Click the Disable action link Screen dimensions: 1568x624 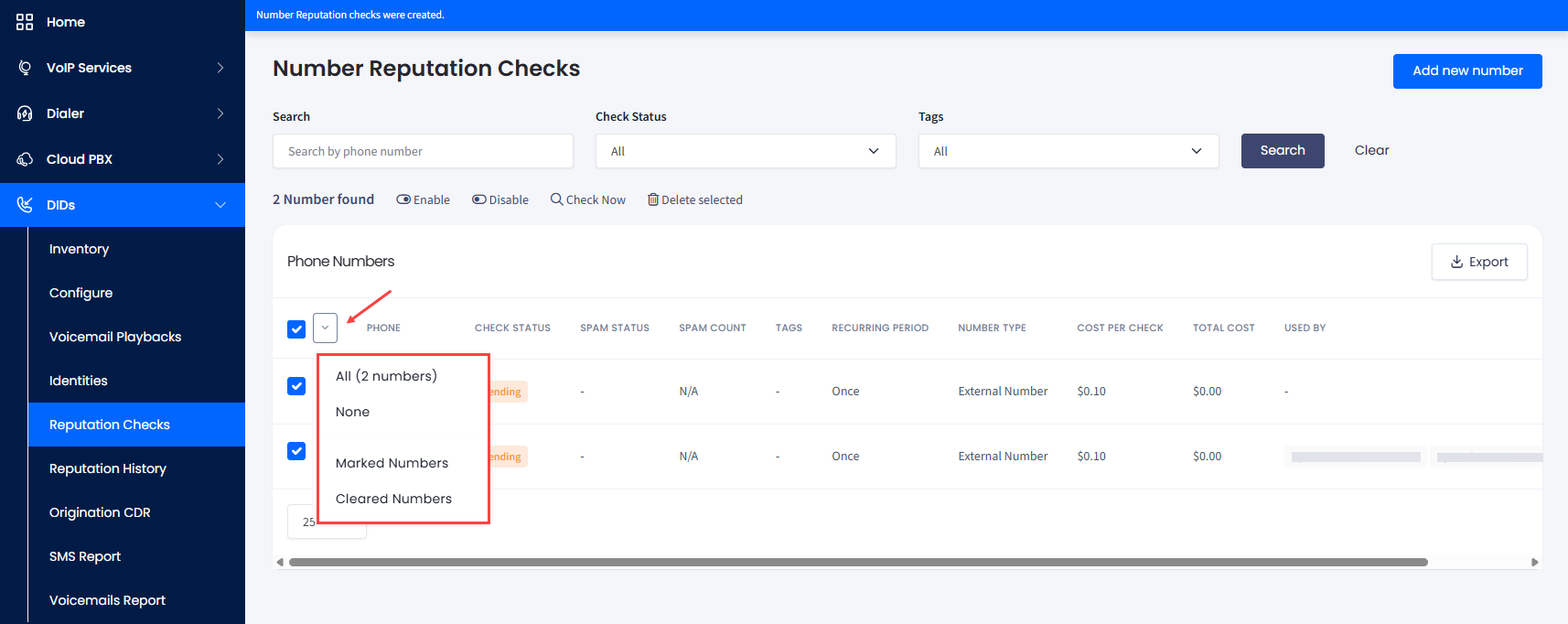coord(500,199)
